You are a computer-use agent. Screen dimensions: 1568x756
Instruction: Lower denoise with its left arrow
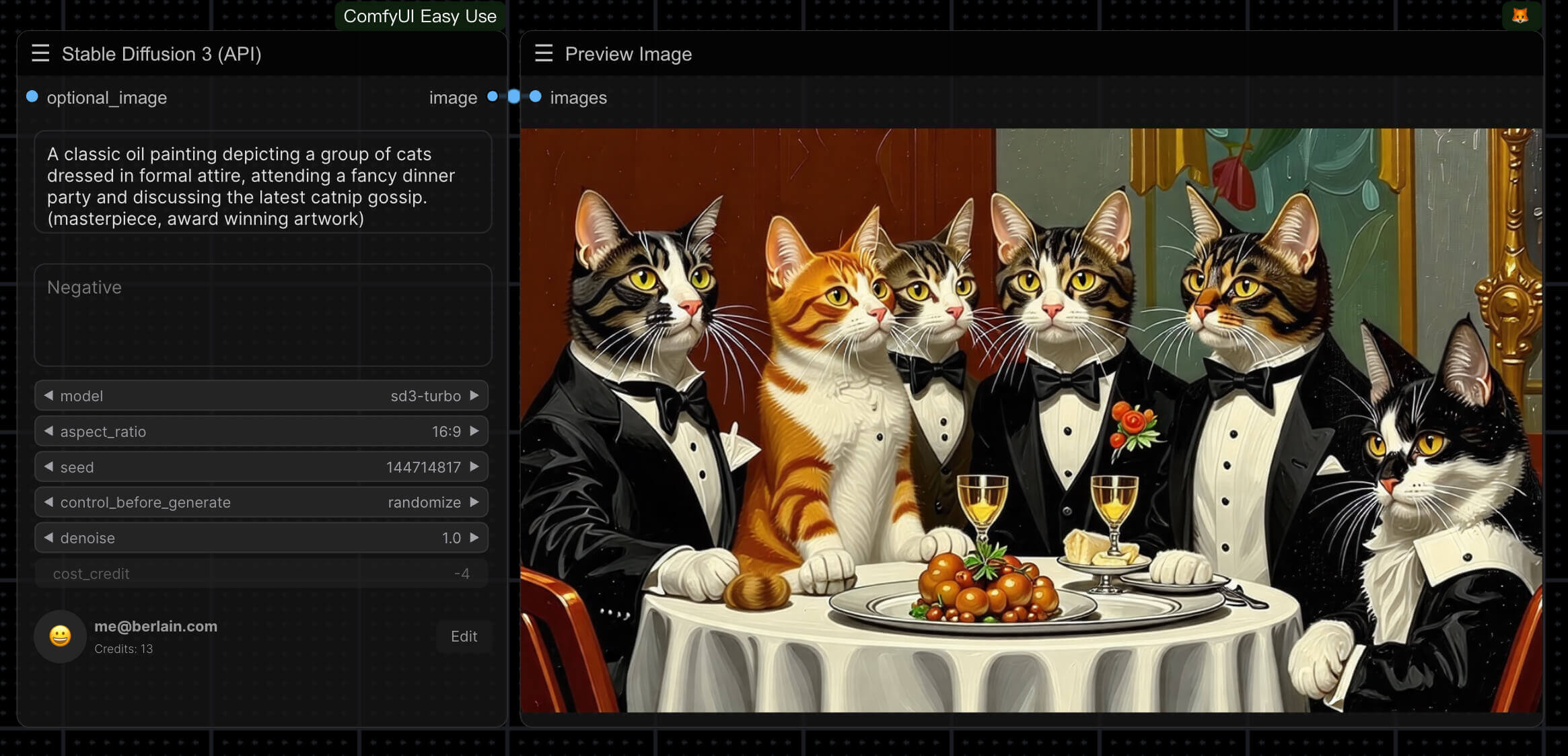[x=48, y=538]
